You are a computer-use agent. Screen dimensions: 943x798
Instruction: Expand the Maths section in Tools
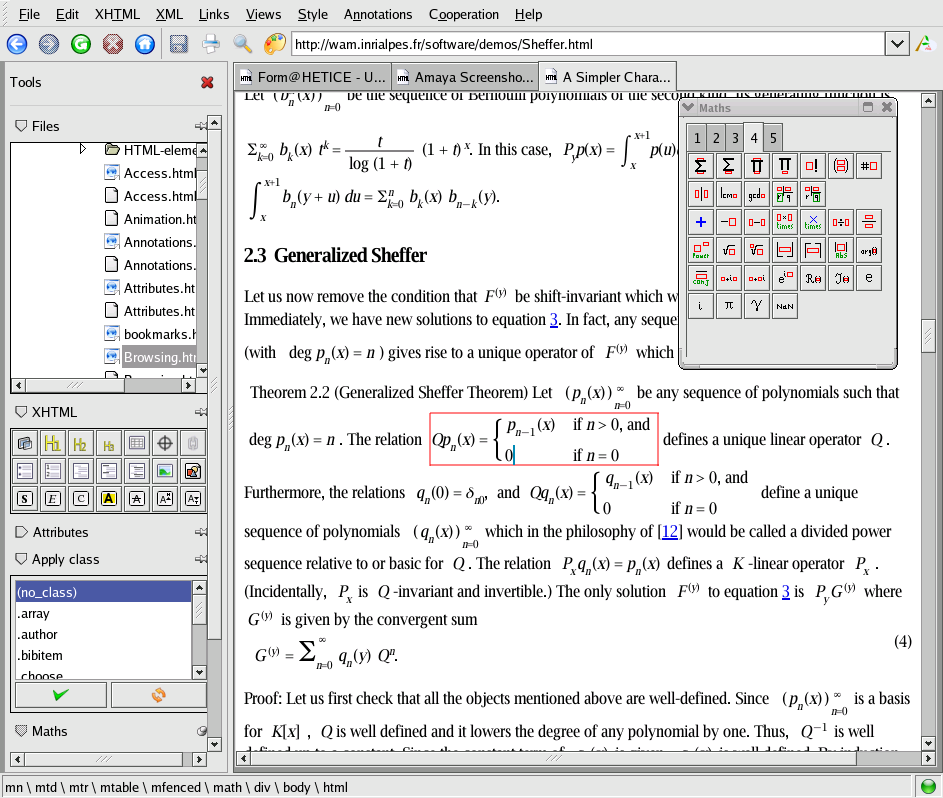click(x=21, y=731)
